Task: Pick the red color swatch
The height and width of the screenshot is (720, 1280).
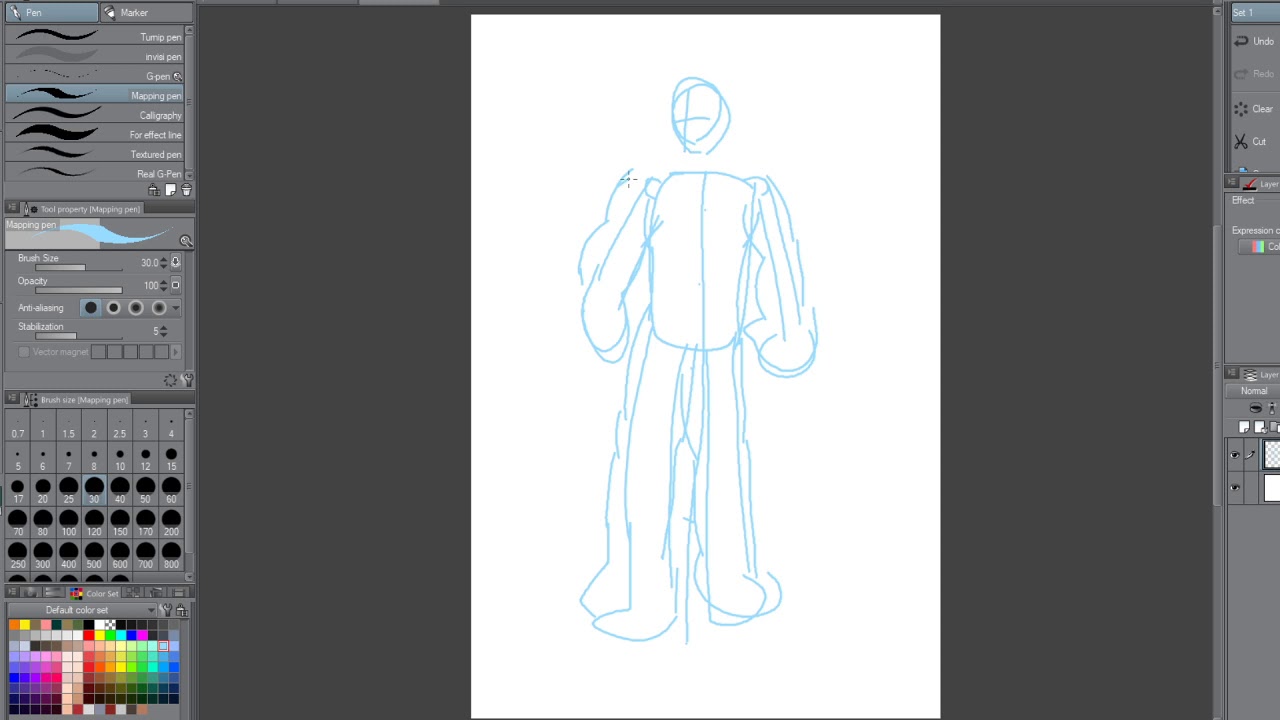Action: point(88,635)
